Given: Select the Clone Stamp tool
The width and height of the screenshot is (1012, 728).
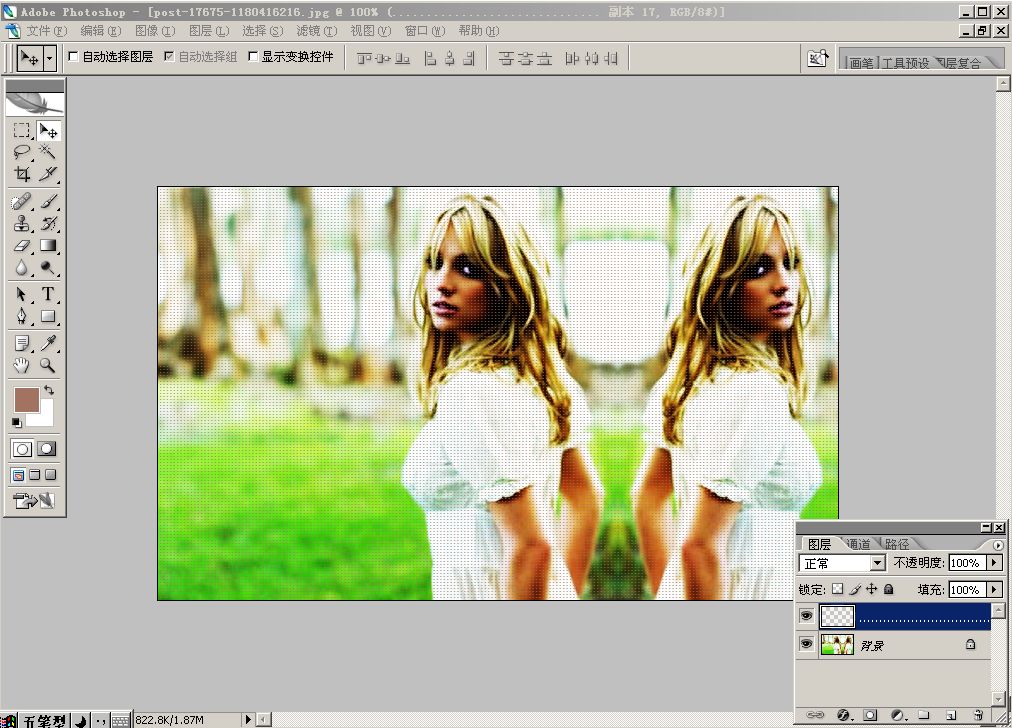Looking at the screenshot, I should point(22,223).
